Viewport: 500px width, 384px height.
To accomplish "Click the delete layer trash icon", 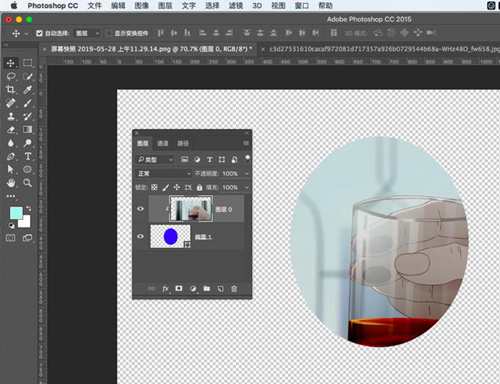I will point(234,289).
